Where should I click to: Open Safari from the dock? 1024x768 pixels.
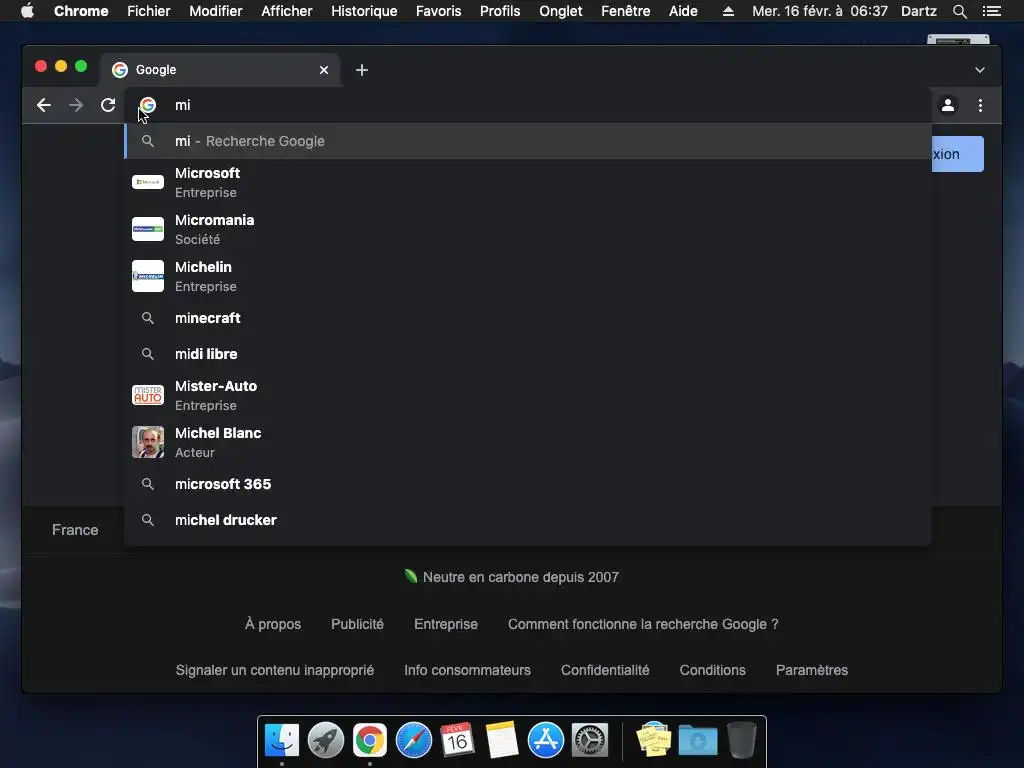tap(414, 740)
